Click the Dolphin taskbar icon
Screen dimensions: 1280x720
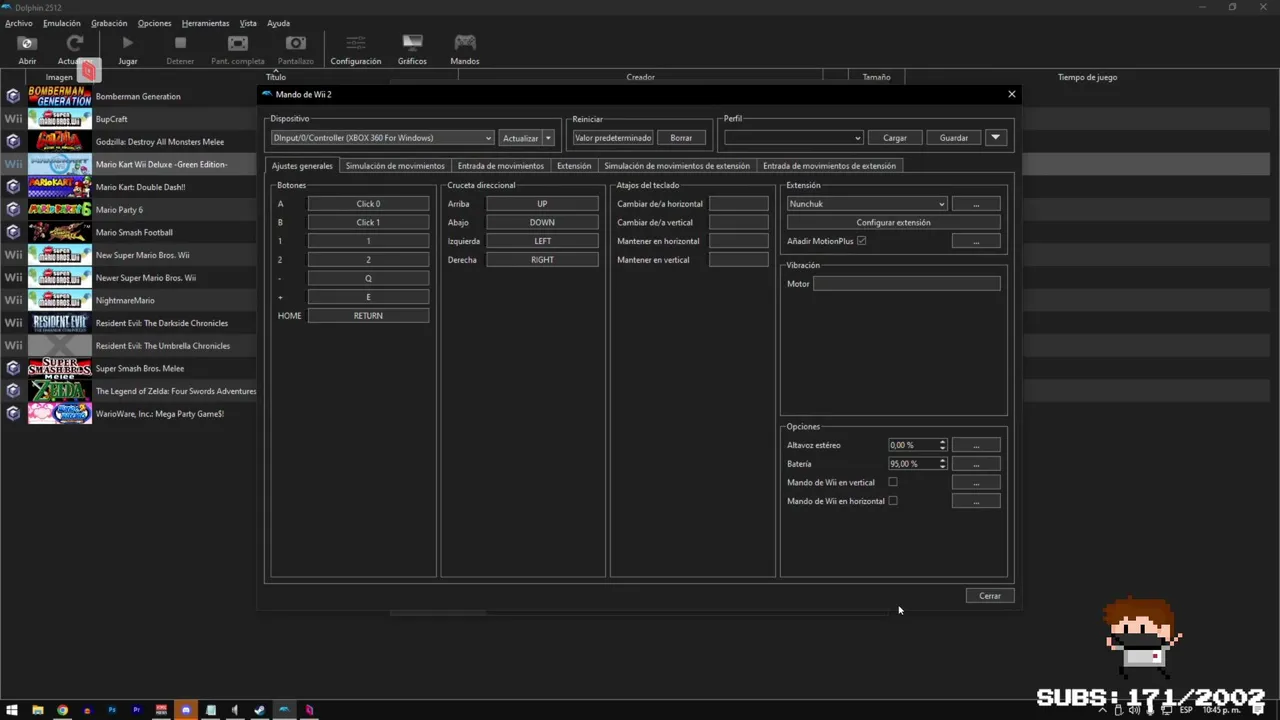pos(284,710)
